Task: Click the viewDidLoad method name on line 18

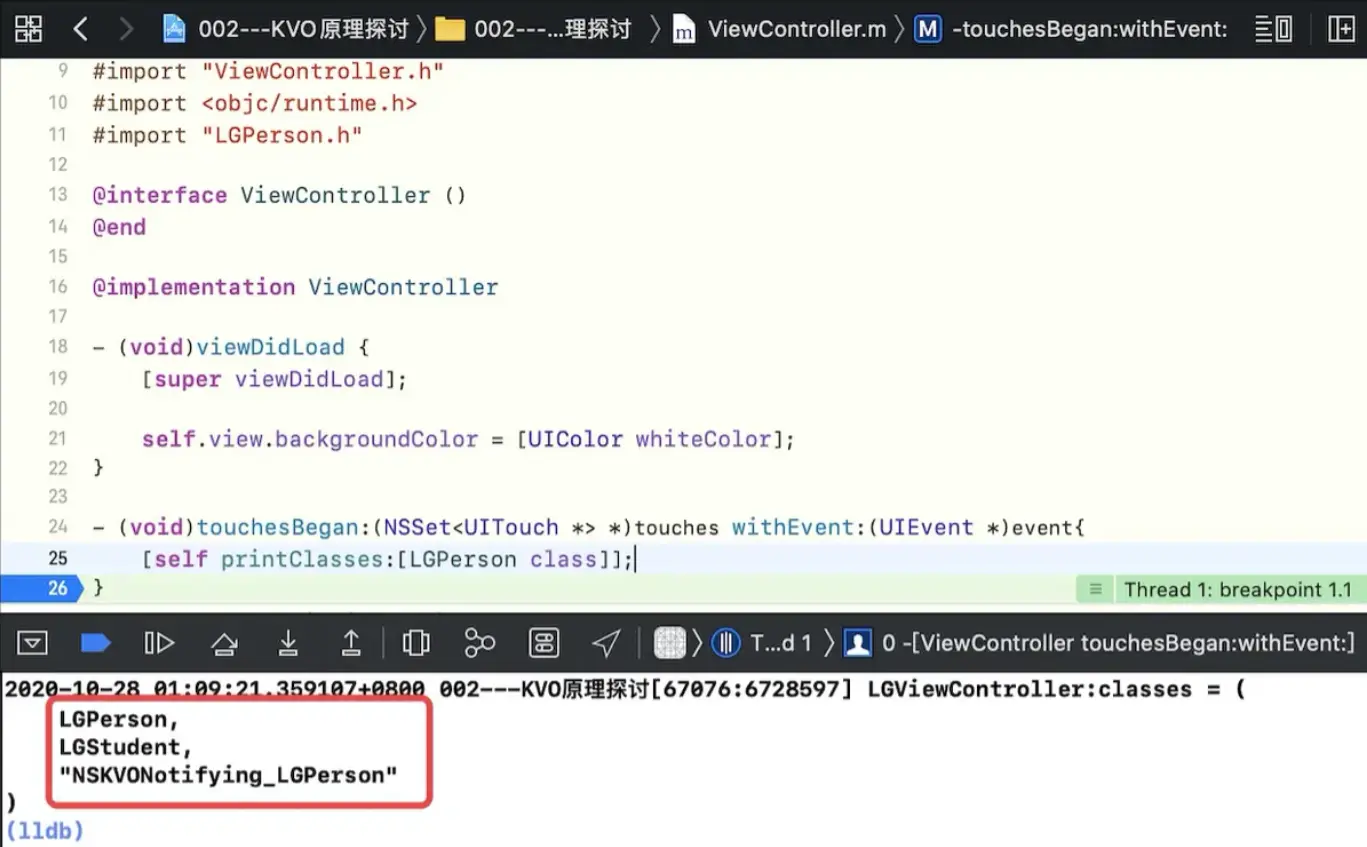Action: [270, 347]
